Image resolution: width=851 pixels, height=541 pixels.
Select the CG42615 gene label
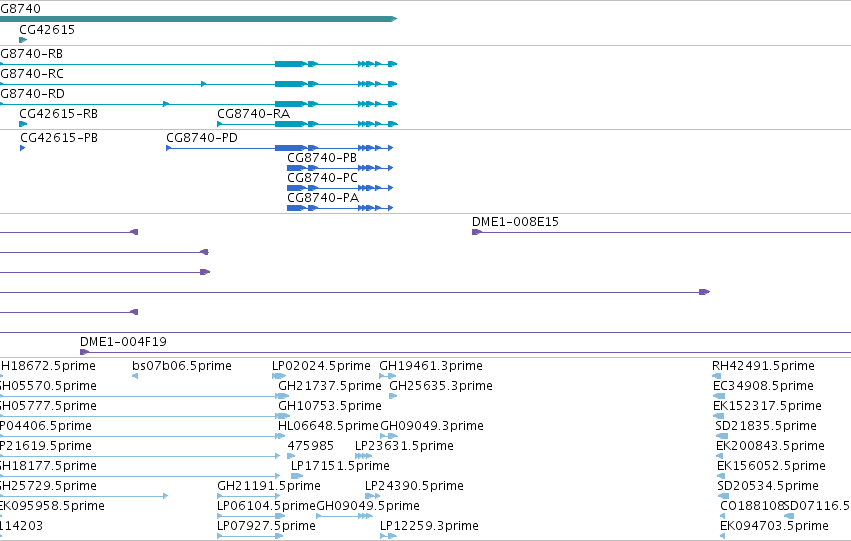(47, 30)
